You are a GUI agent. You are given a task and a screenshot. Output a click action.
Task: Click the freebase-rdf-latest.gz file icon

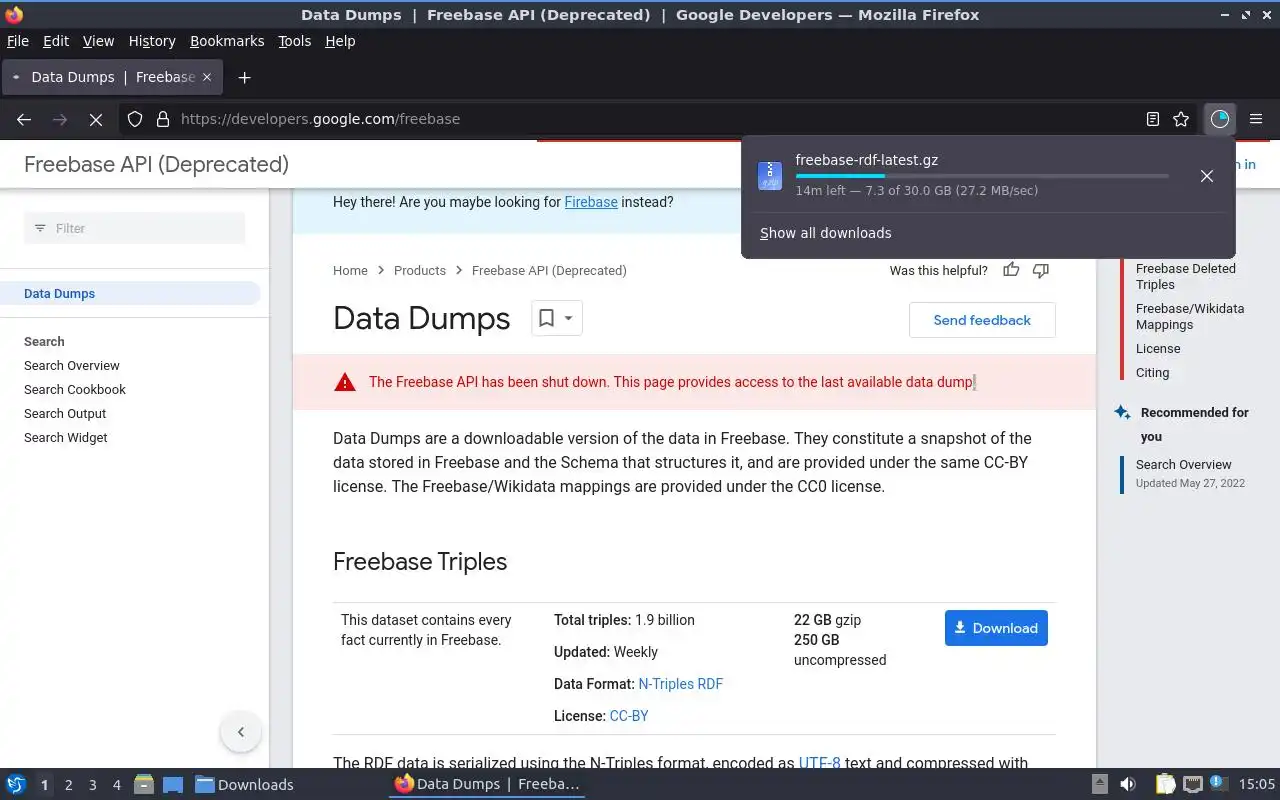click(770, 176)
